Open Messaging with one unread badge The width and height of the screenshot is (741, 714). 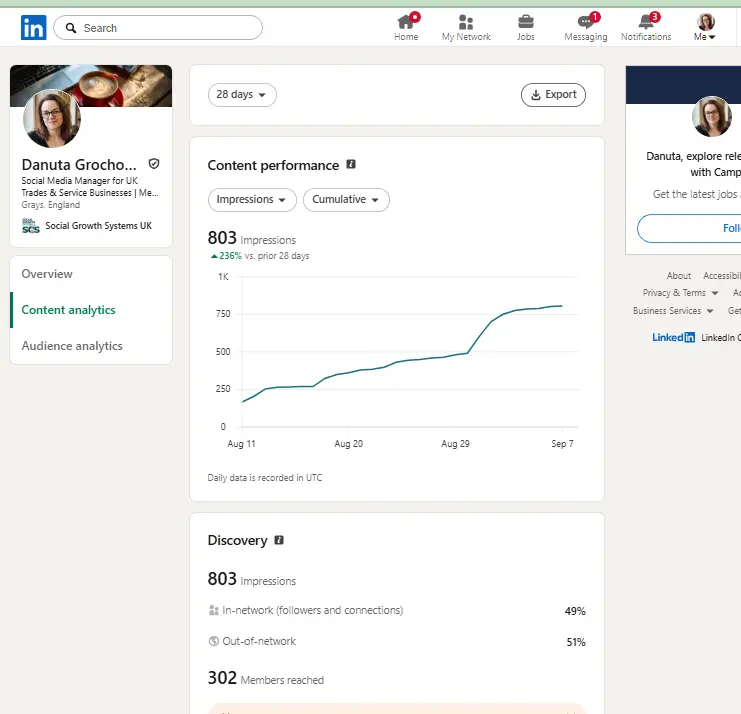tap(586, 27)
